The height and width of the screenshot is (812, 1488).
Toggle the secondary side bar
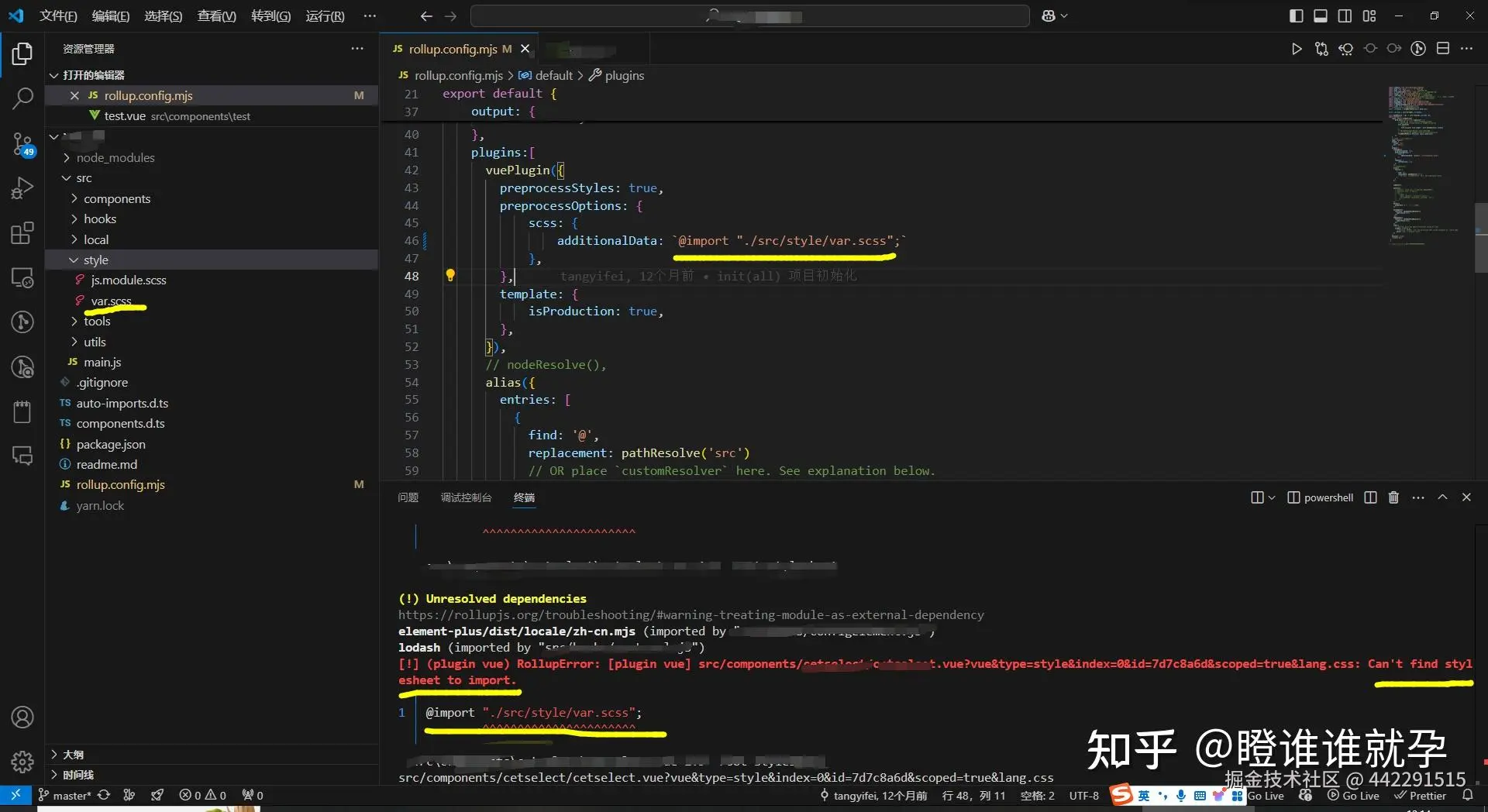pyautogui.click(x=1345, y=15)
